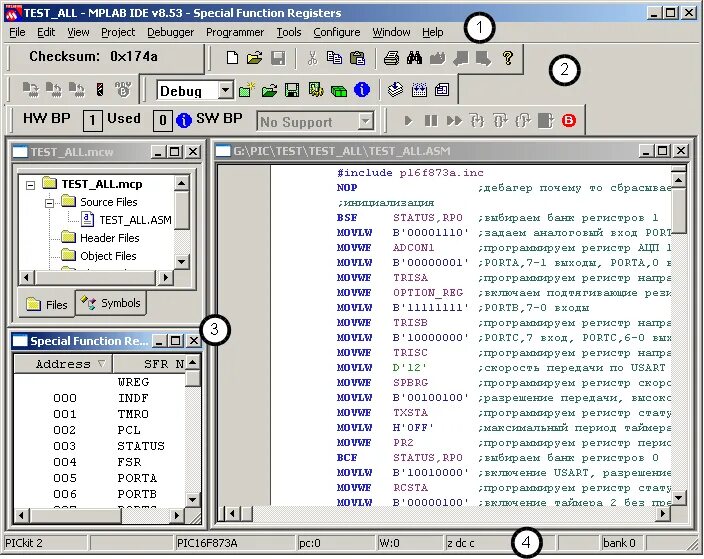Click the blue info icon after Package
Screen dimensions: 704x559
[x=362, y=90]
